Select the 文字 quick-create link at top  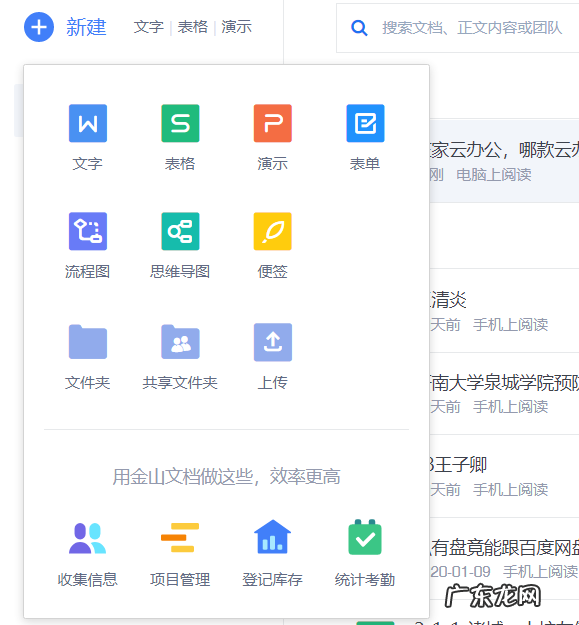point(149,27)
